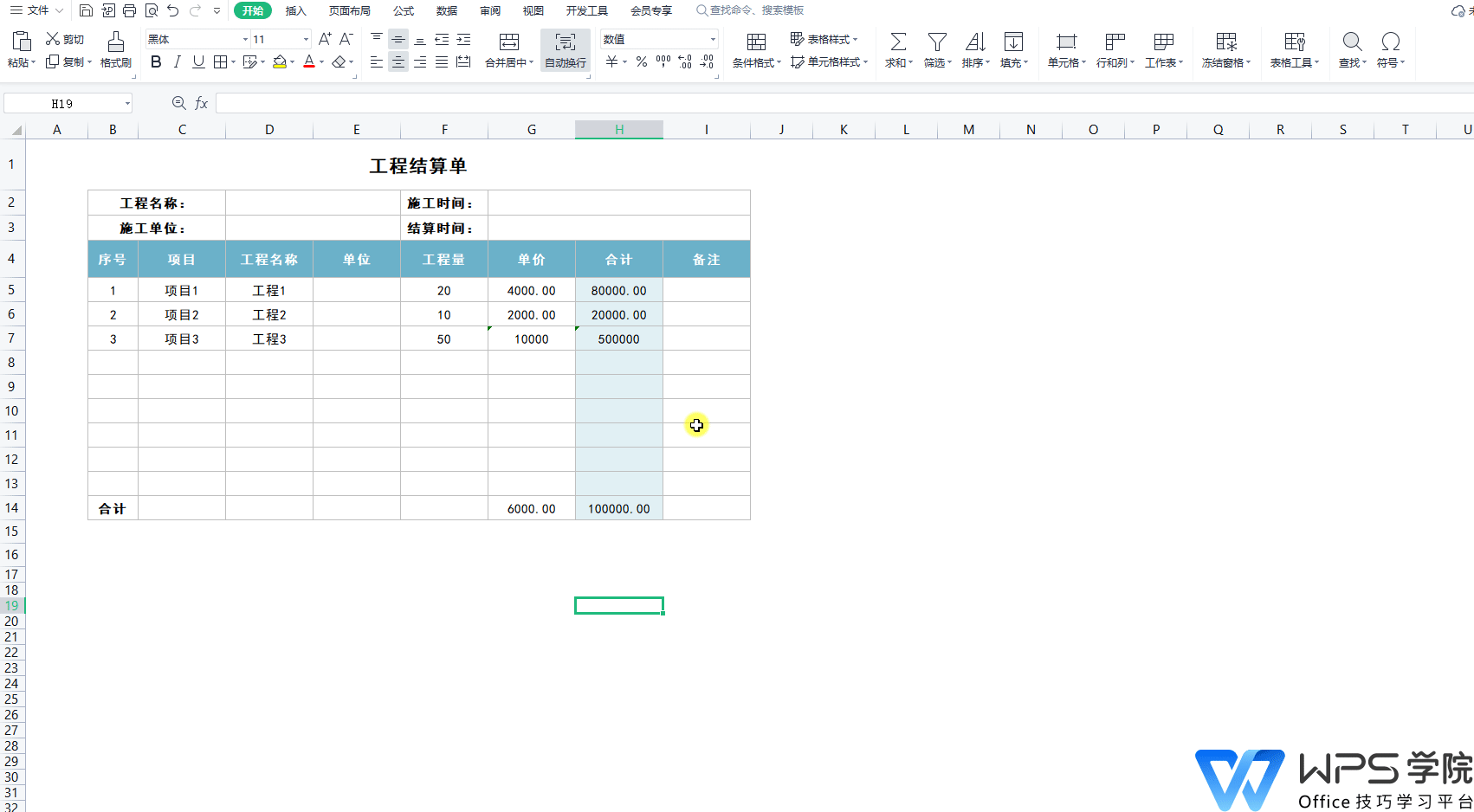Increase font size with A+ icon
The image size is (1474, 812).
click(325, 39)
